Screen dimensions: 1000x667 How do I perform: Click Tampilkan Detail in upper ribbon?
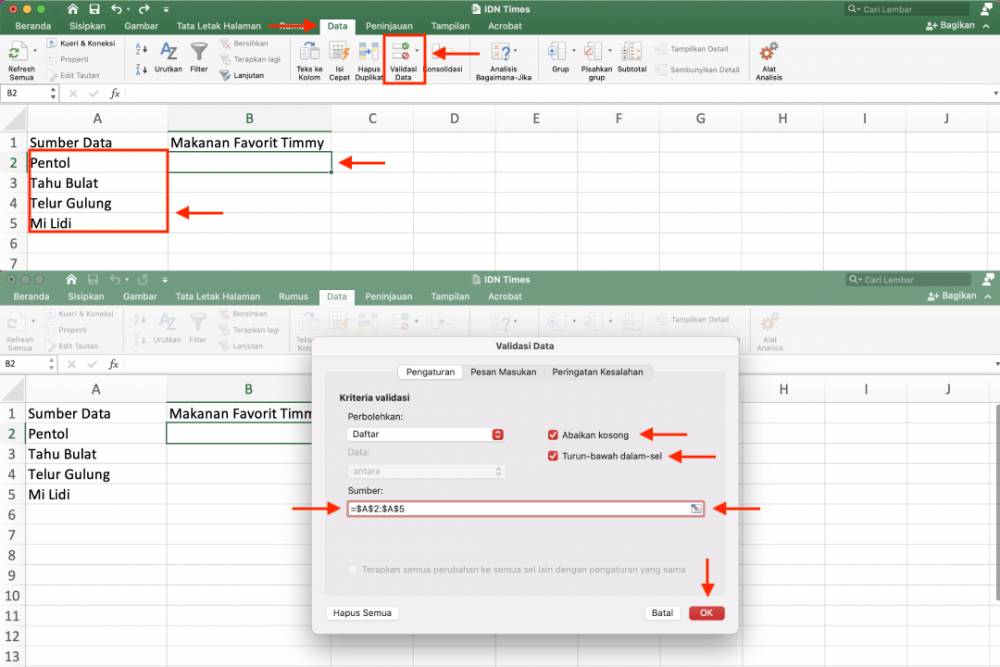(692, 49)
